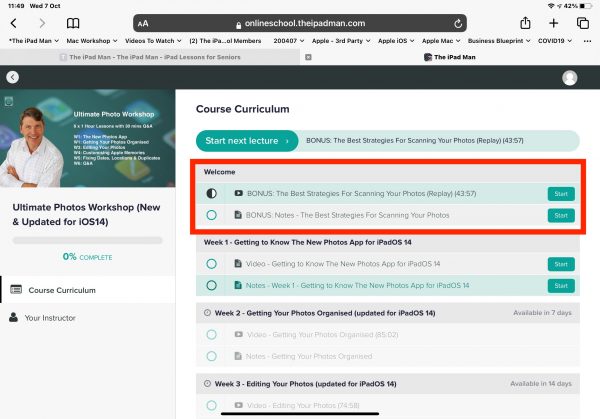
Task: Switch to The iPad Man tab
Action: (x=450, y=57)
